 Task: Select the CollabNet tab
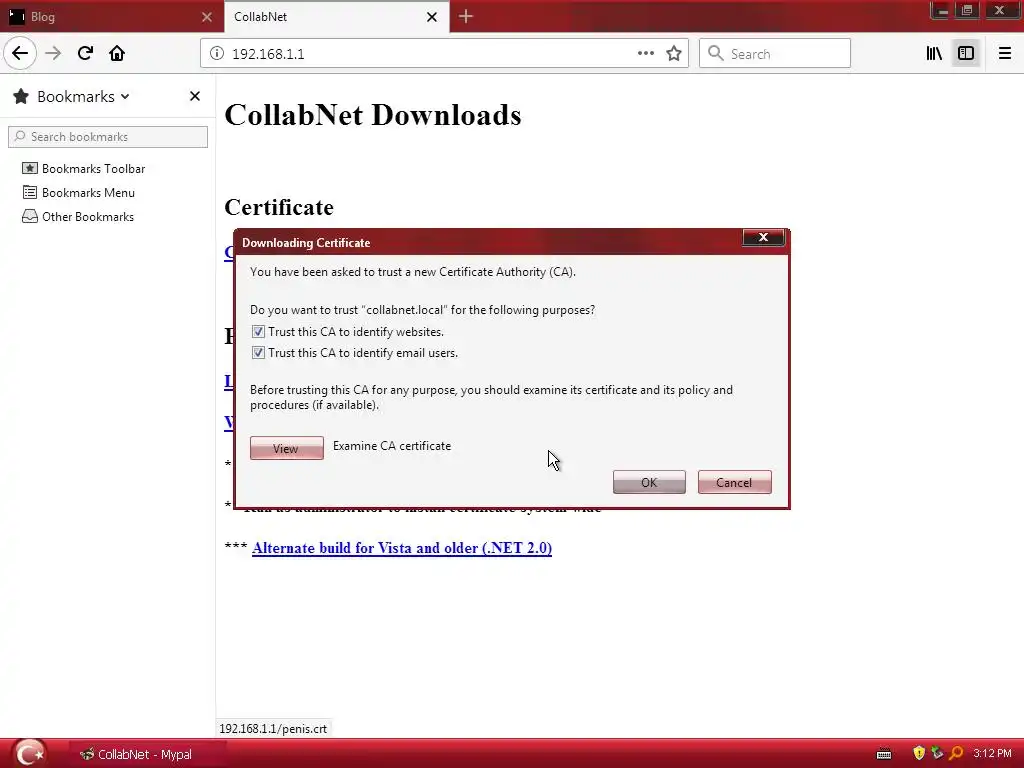336,17
